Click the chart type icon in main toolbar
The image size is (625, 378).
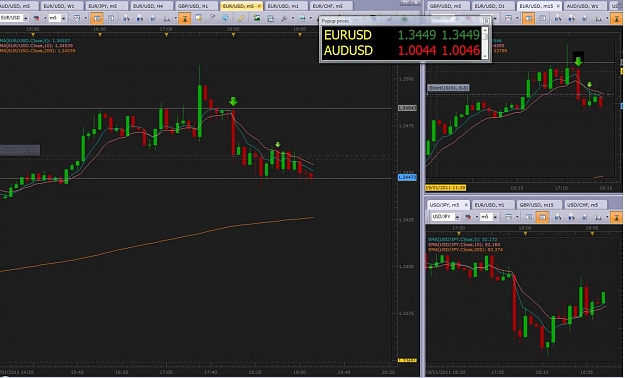click(x=77, y=18)
